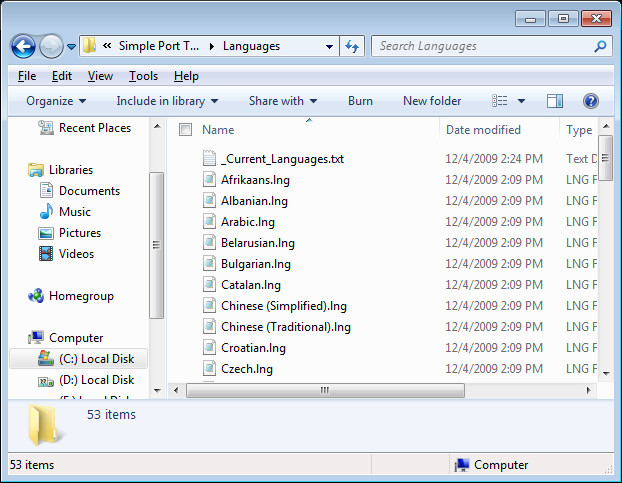The height and width of the screenshot is (483, 622).
Task: Open the Edit menu
Action: [61, 76]
